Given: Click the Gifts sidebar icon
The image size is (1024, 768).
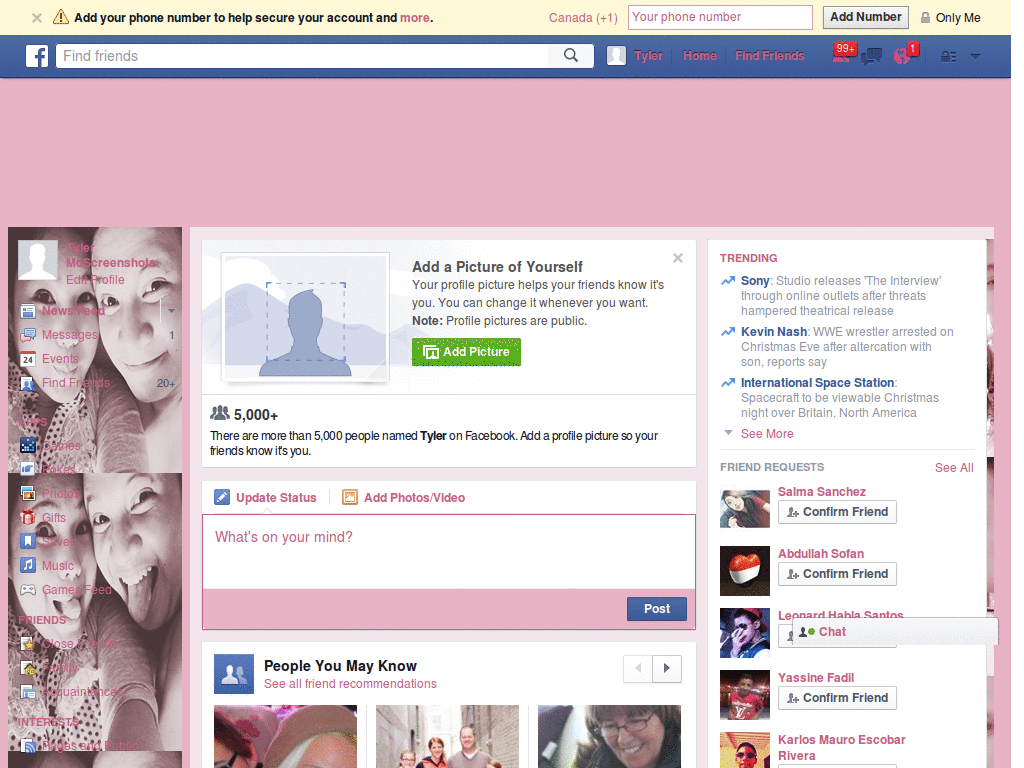Looking at the screenshot, I should [28, 517].
